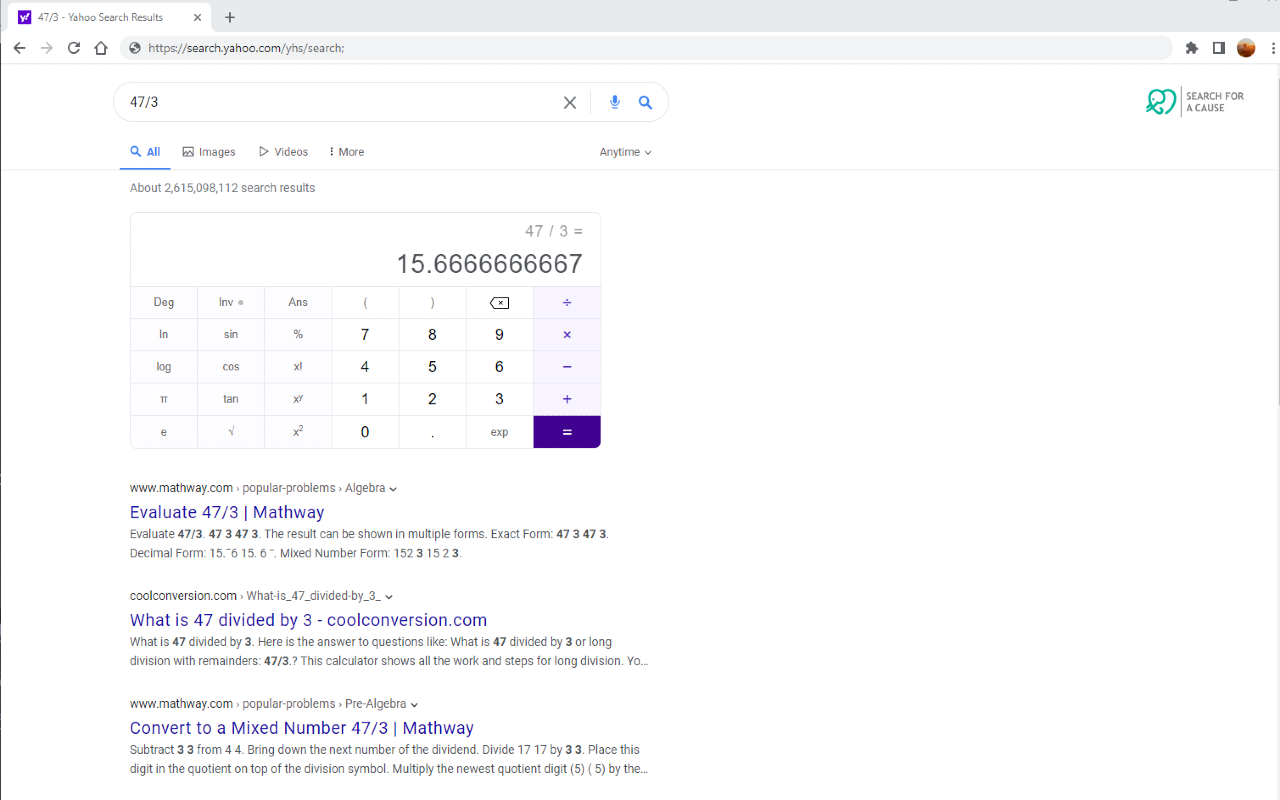
Task: Click the calculator equals key
Action: click(x=567, y=432)
